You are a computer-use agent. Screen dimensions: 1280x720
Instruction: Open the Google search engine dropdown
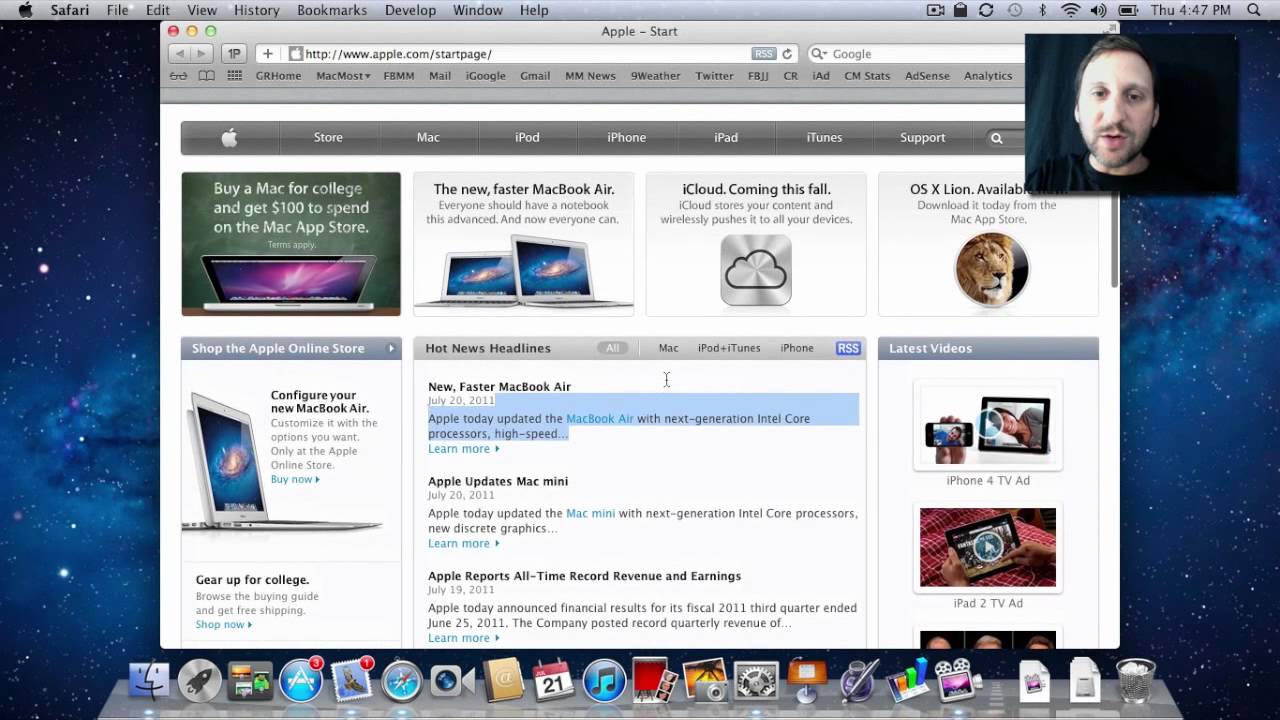click(818, 54)
